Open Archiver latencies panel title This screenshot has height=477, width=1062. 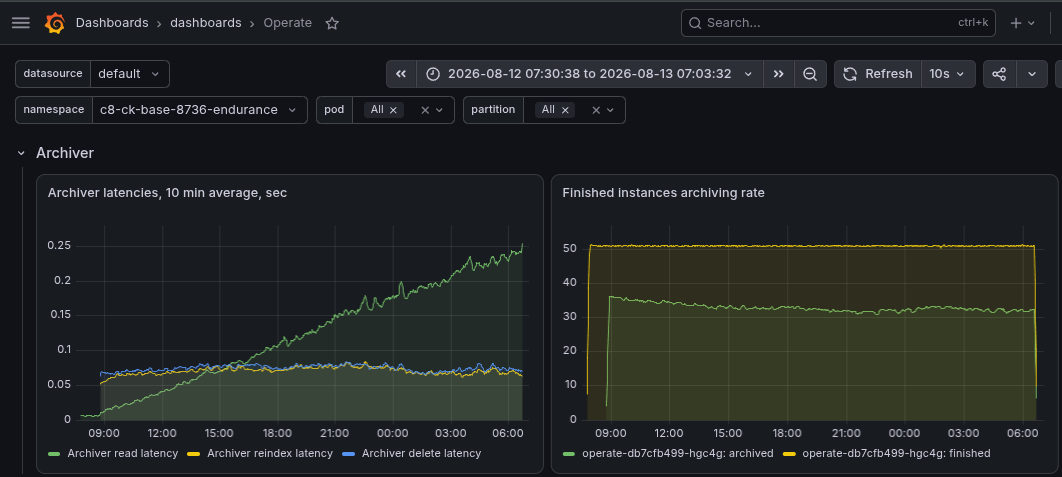[x=167, y=193]
